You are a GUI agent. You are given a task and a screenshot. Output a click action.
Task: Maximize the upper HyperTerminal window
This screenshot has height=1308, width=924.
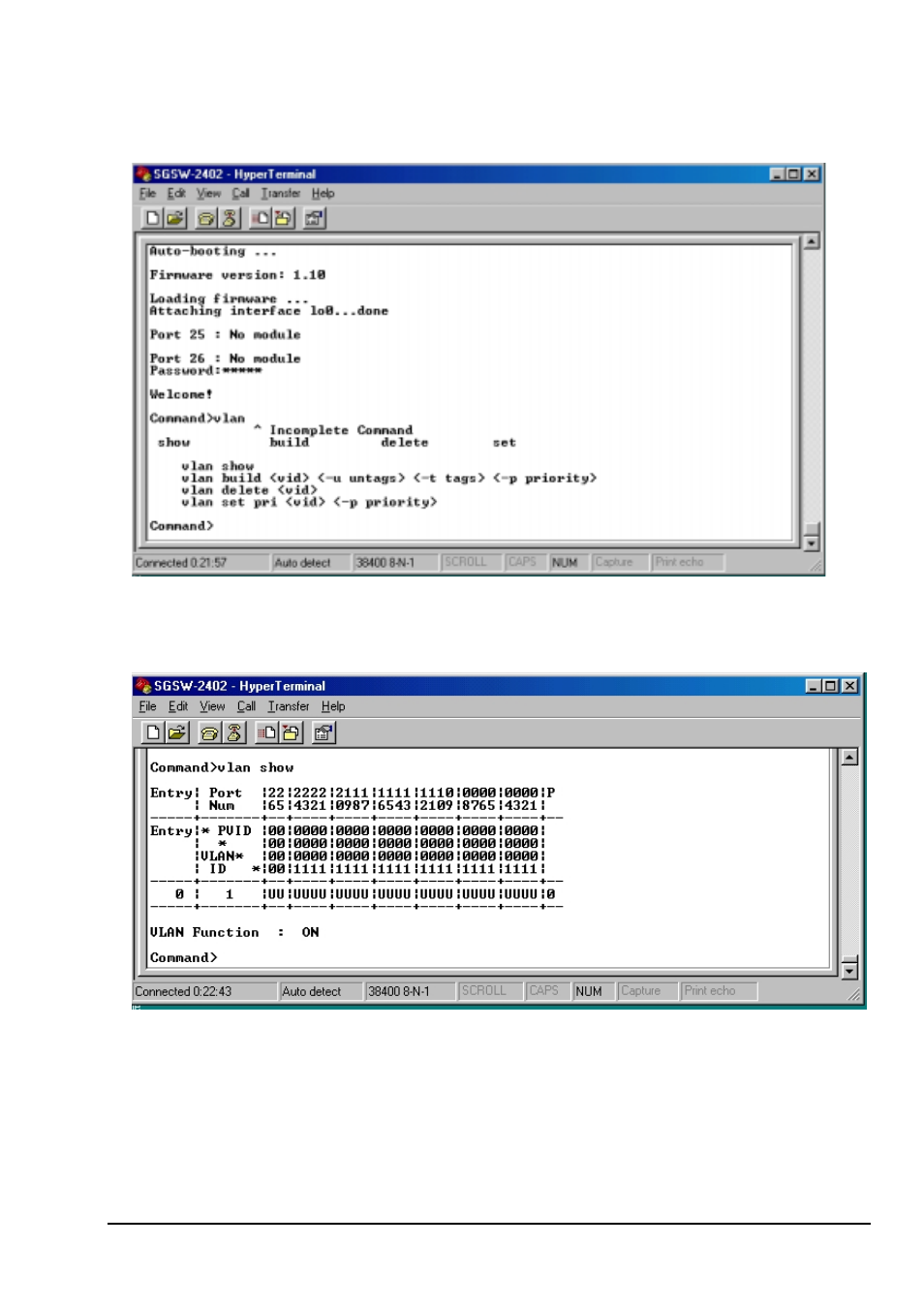tap(794, 174)
